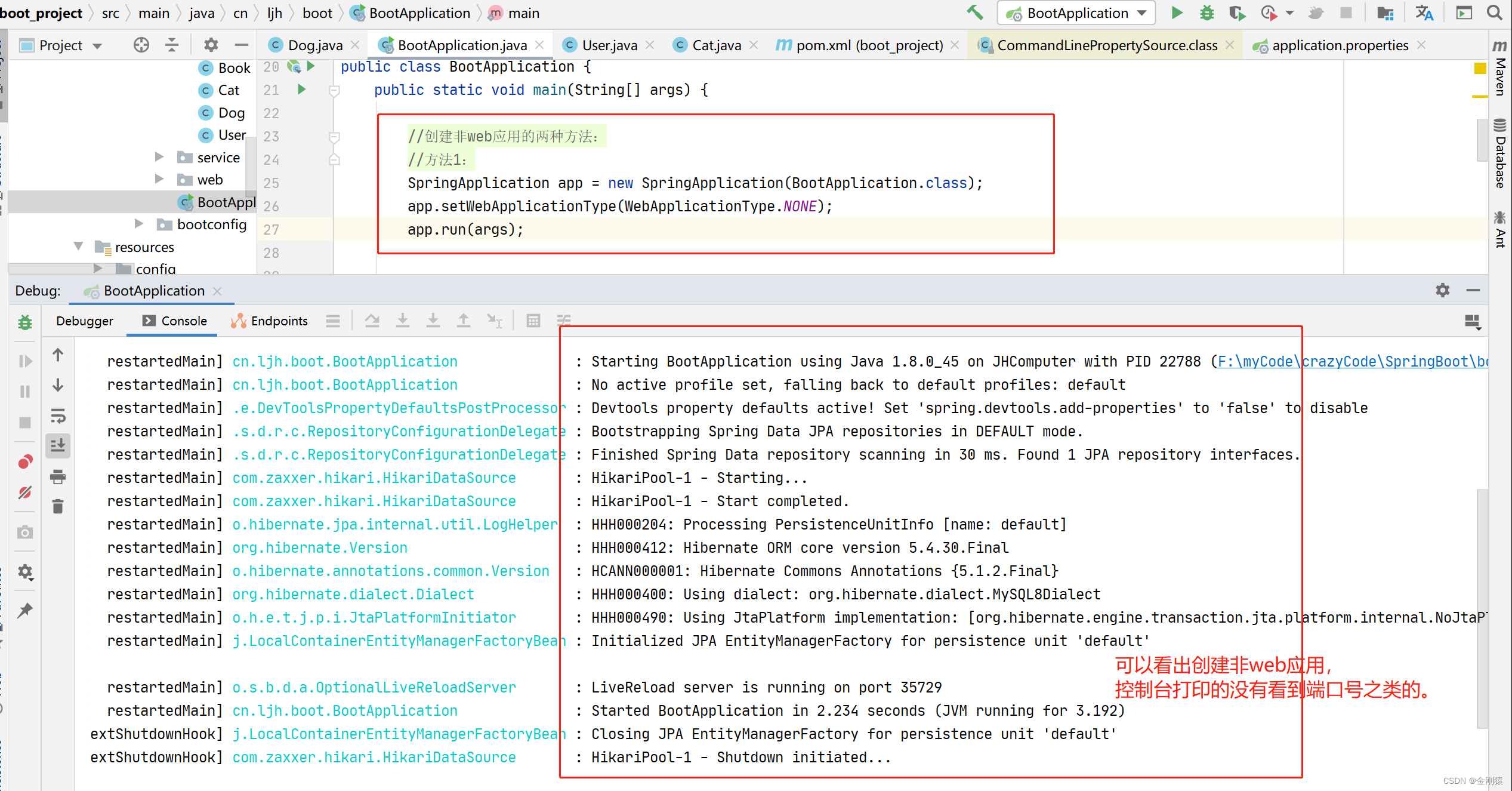The width and height of the screenshot is (1512, 791).
Task: Switch to the Debugger tab
Action: (85, 321)
